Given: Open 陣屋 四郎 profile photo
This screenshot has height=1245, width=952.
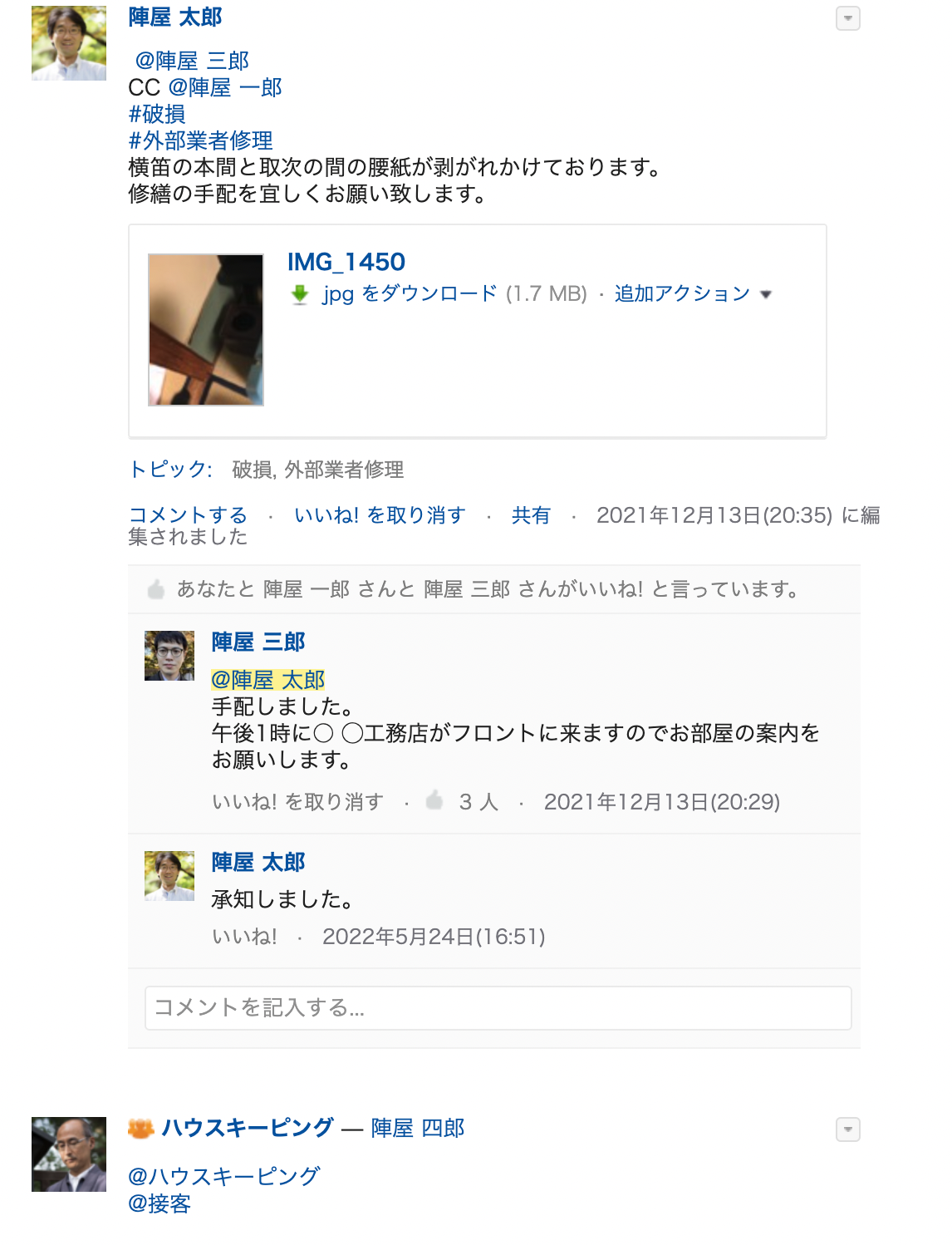Looking at the screenshot, I should pyautogui.click(x=69, y=1154).
